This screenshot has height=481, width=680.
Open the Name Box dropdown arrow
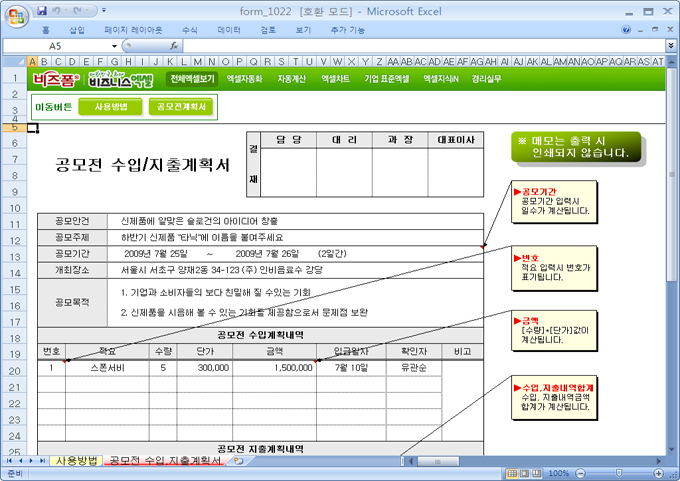tap(116, 46)
